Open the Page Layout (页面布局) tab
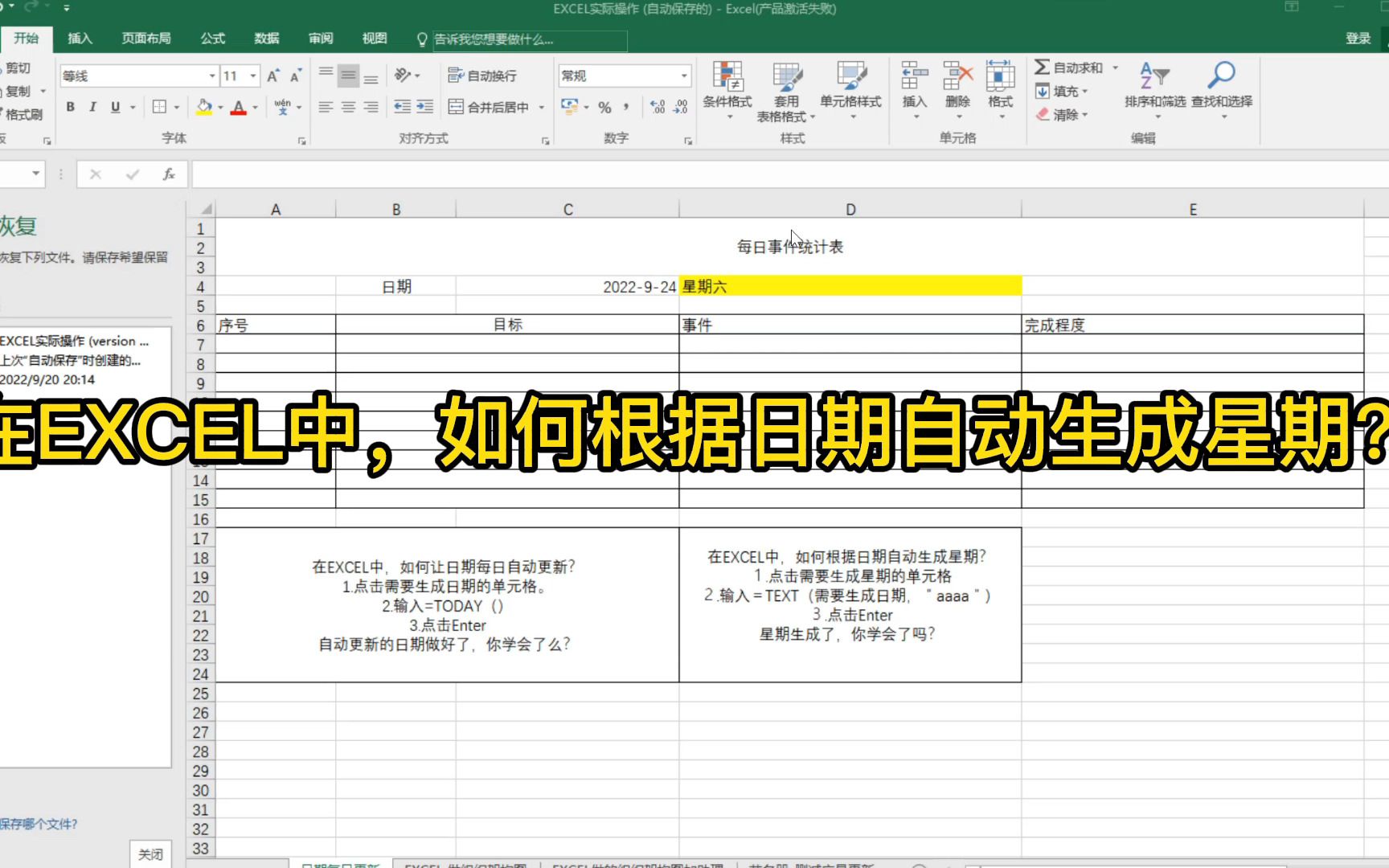The height and width of the screenshot is (868, 1389). click(x=146, y=39)
